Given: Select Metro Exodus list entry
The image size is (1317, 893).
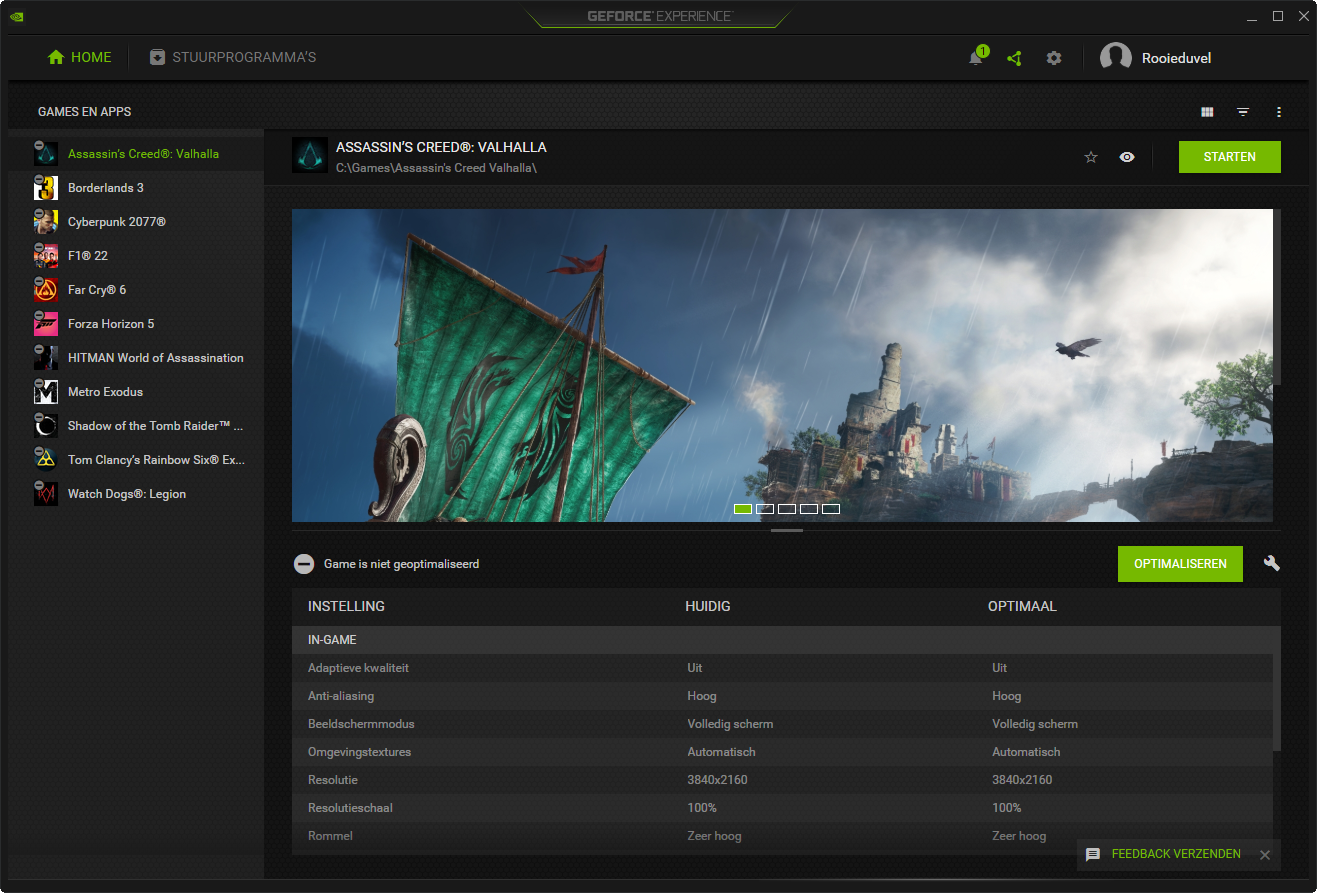Looking at the screenshot, I should pyautogui.click(x=106, y=392).
